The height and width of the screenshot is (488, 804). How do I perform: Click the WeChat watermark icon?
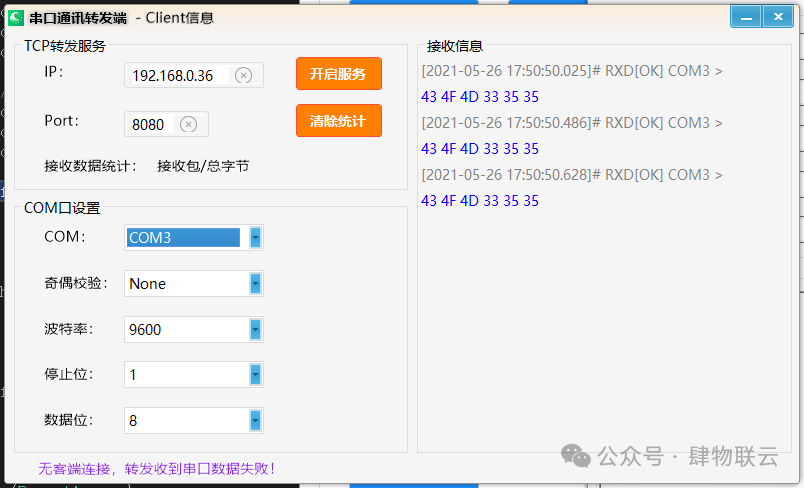click(x=576, y=456)
